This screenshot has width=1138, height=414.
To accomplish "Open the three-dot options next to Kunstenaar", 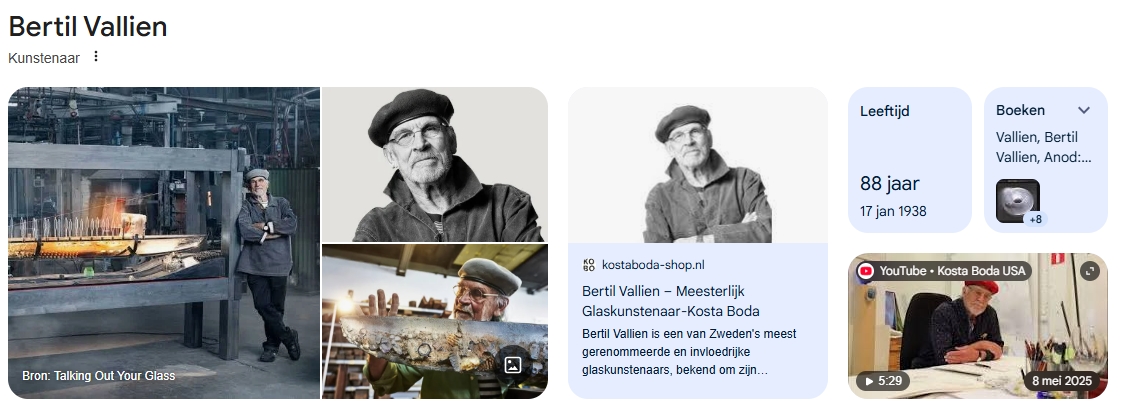I will point(96,57).
